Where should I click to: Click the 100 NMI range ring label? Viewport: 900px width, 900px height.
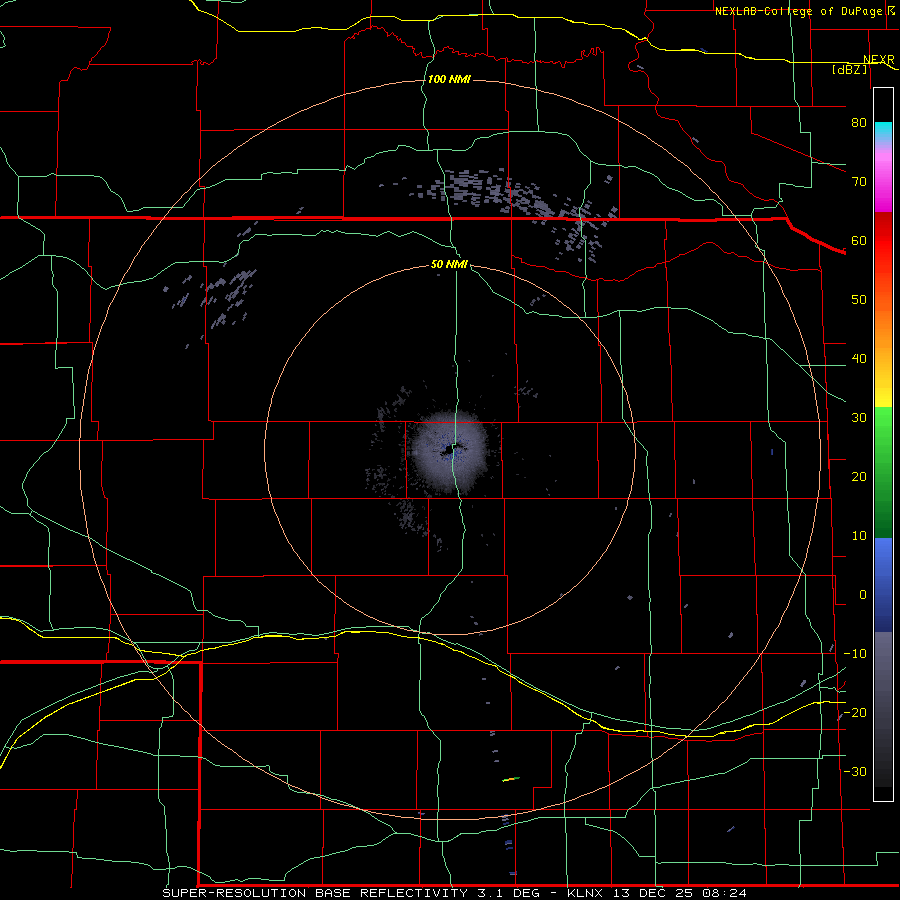point(449,79)
